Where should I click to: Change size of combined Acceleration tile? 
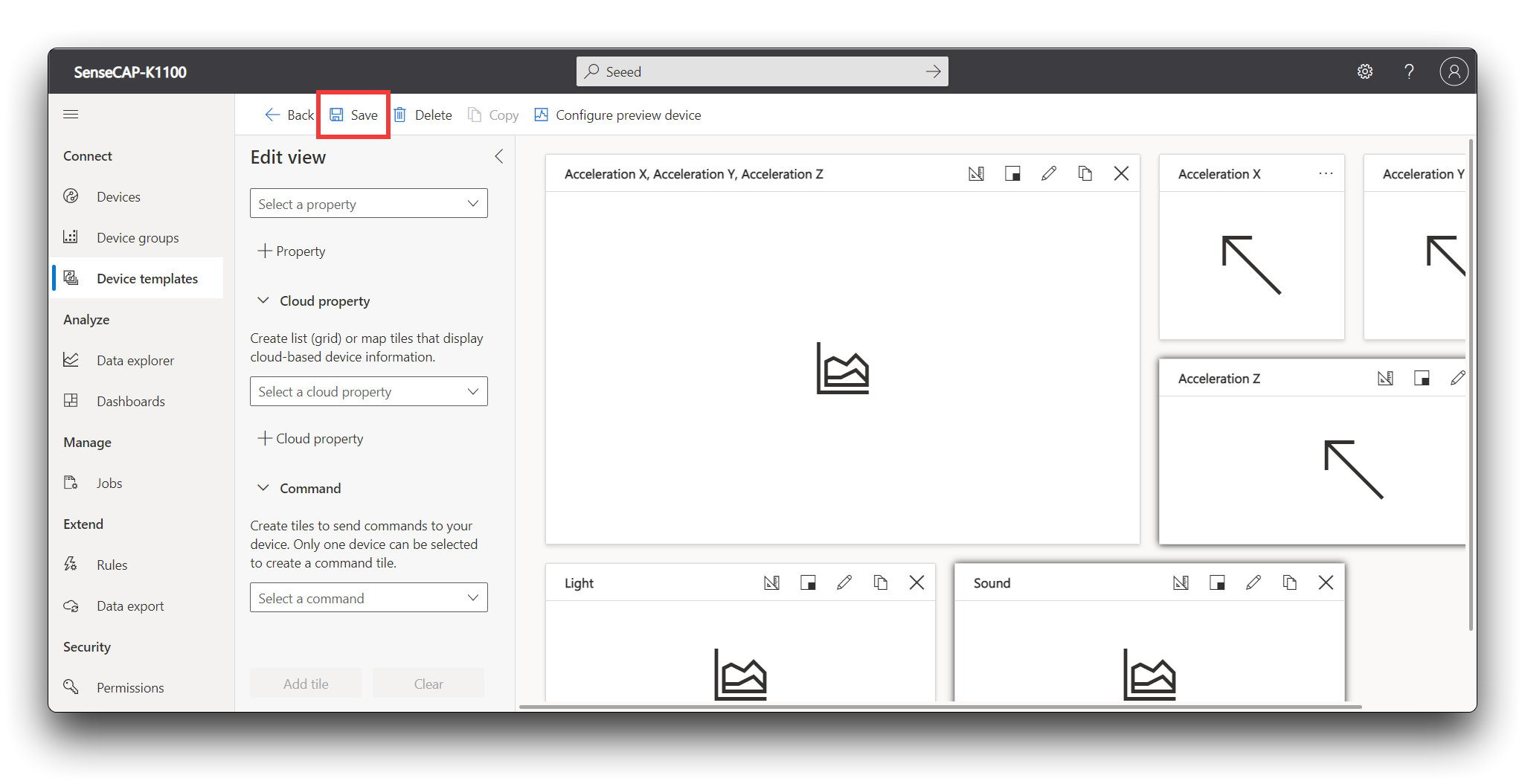[1012, 173]
